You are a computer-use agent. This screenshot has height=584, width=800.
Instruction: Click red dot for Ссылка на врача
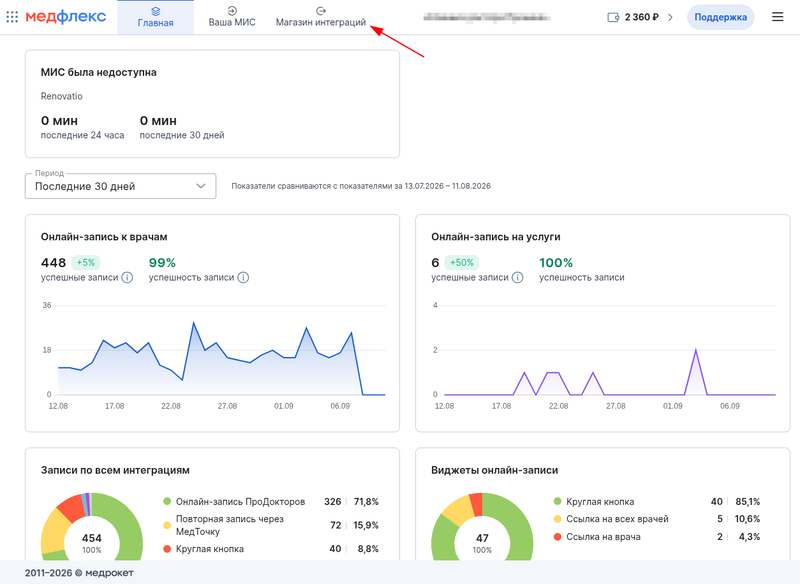point(557,537)
